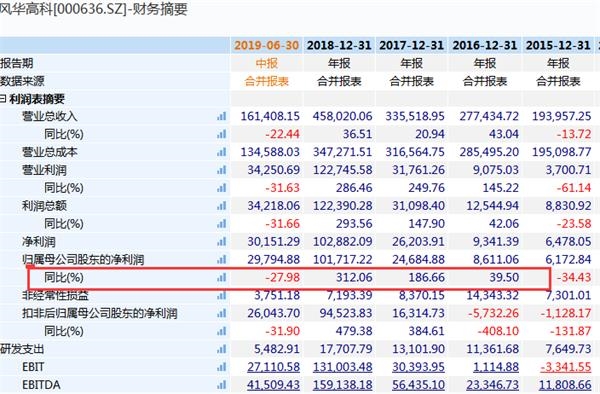This screenshot has height=394, width=600.
Task: Open chart icon for 同比(%) under 营业总收入
Action: 222,134
